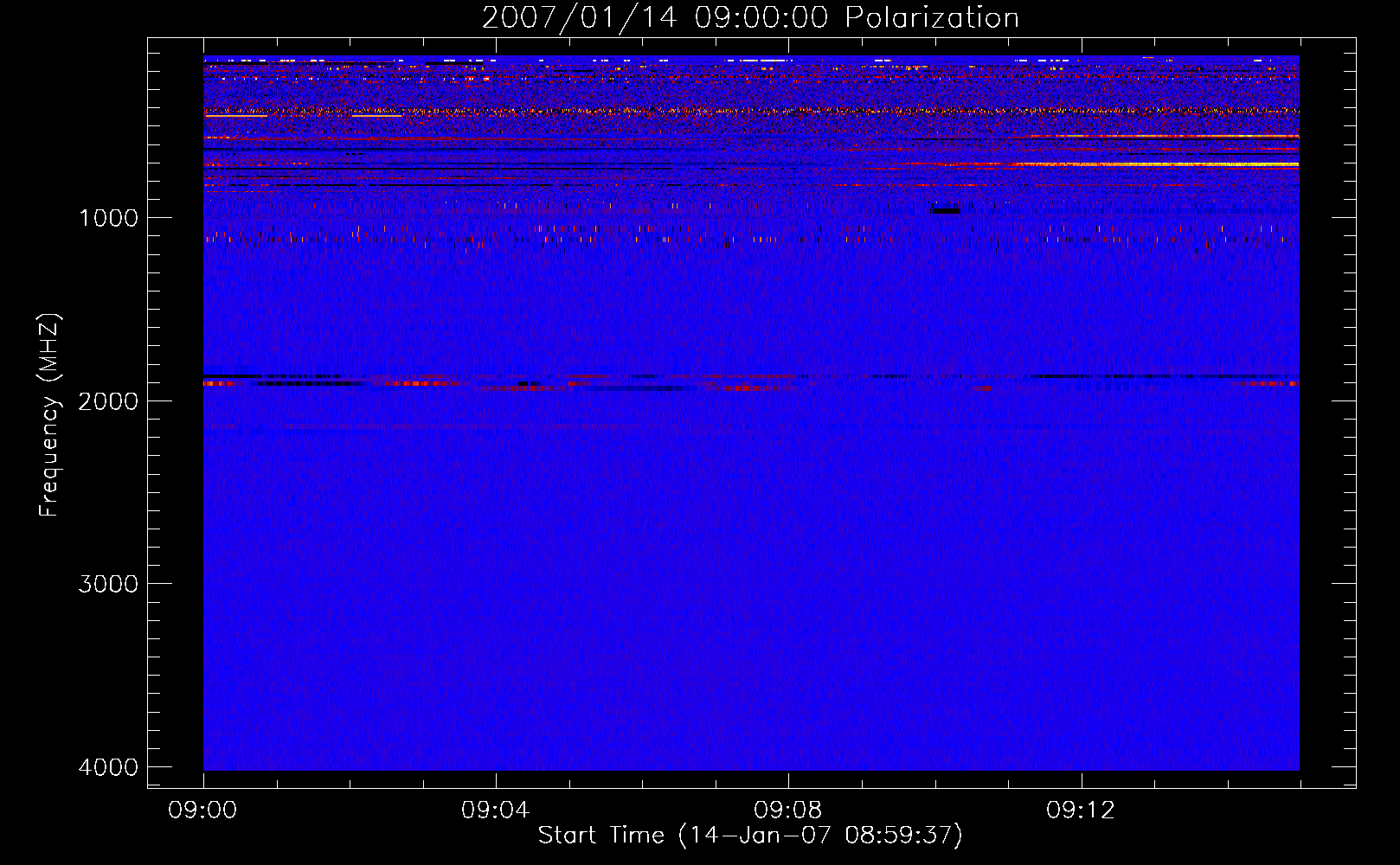1400x865 pixels.
Task: Click the 4000 frequency tick label
Action: (108, 766)
